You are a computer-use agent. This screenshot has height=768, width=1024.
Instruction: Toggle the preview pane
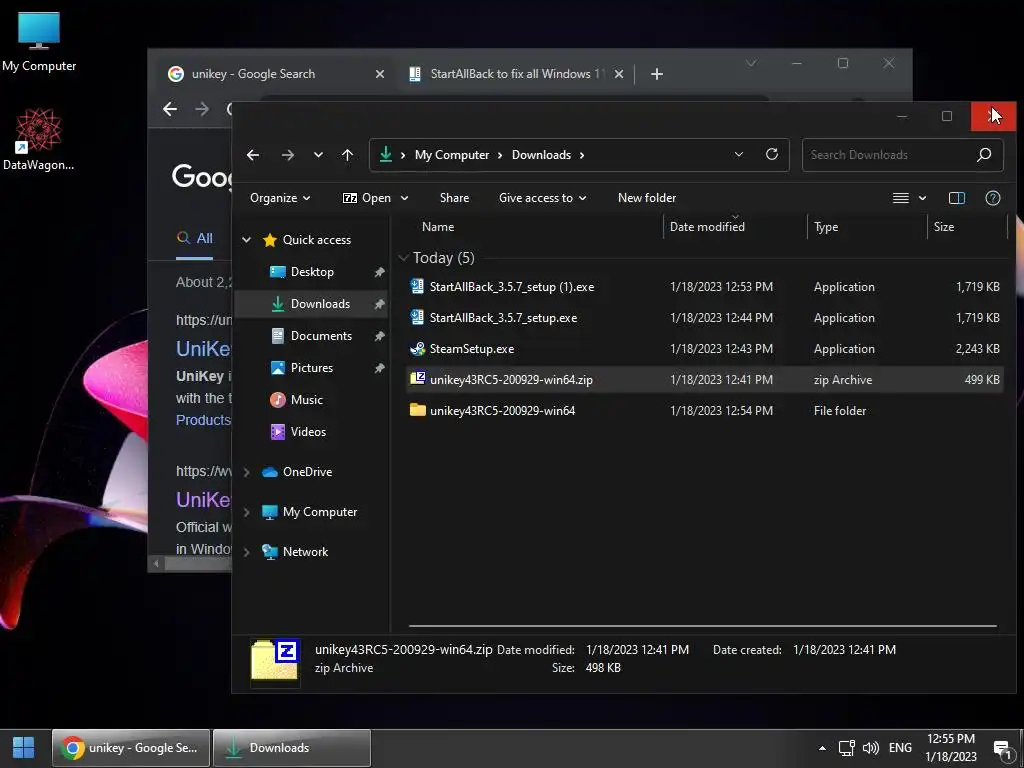pyautogui.click(x=957, y=198)
